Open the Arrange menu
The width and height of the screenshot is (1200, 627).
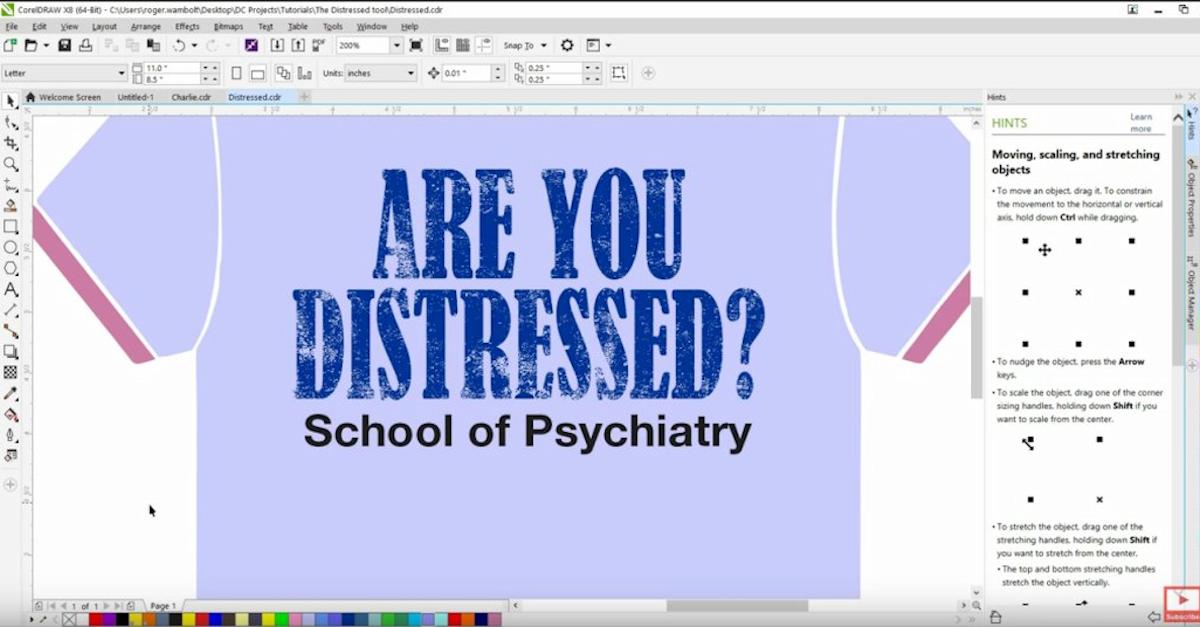coord(146,27)
